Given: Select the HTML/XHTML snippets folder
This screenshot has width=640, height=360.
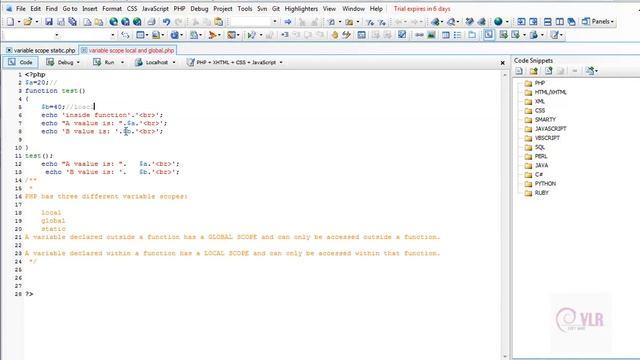Looking at the screenshot, I should 546,92.
